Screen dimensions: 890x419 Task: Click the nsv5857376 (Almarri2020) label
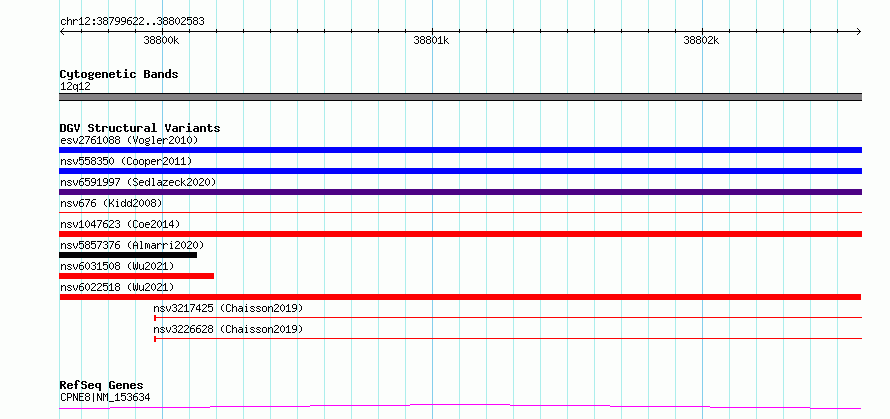(132, 245)
